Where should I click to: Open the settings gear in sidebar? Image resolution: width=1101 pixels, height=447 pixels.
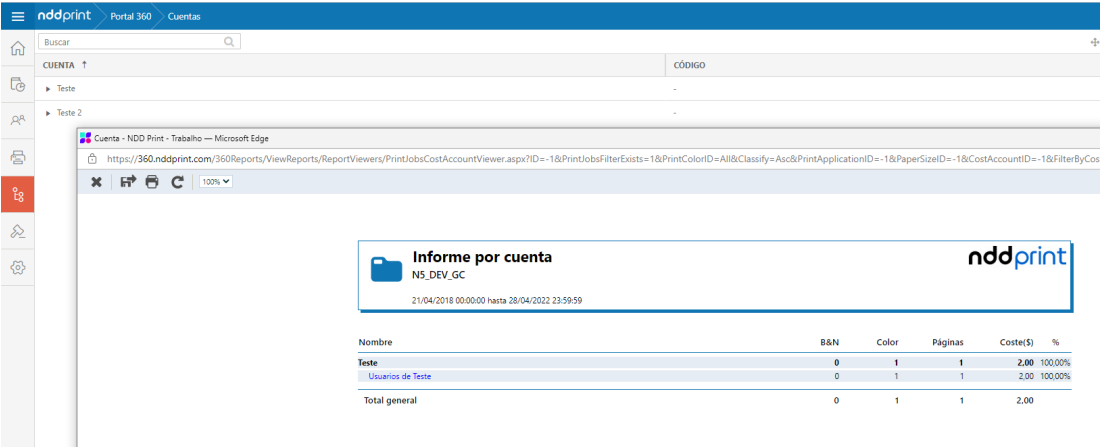click(17, 268)
